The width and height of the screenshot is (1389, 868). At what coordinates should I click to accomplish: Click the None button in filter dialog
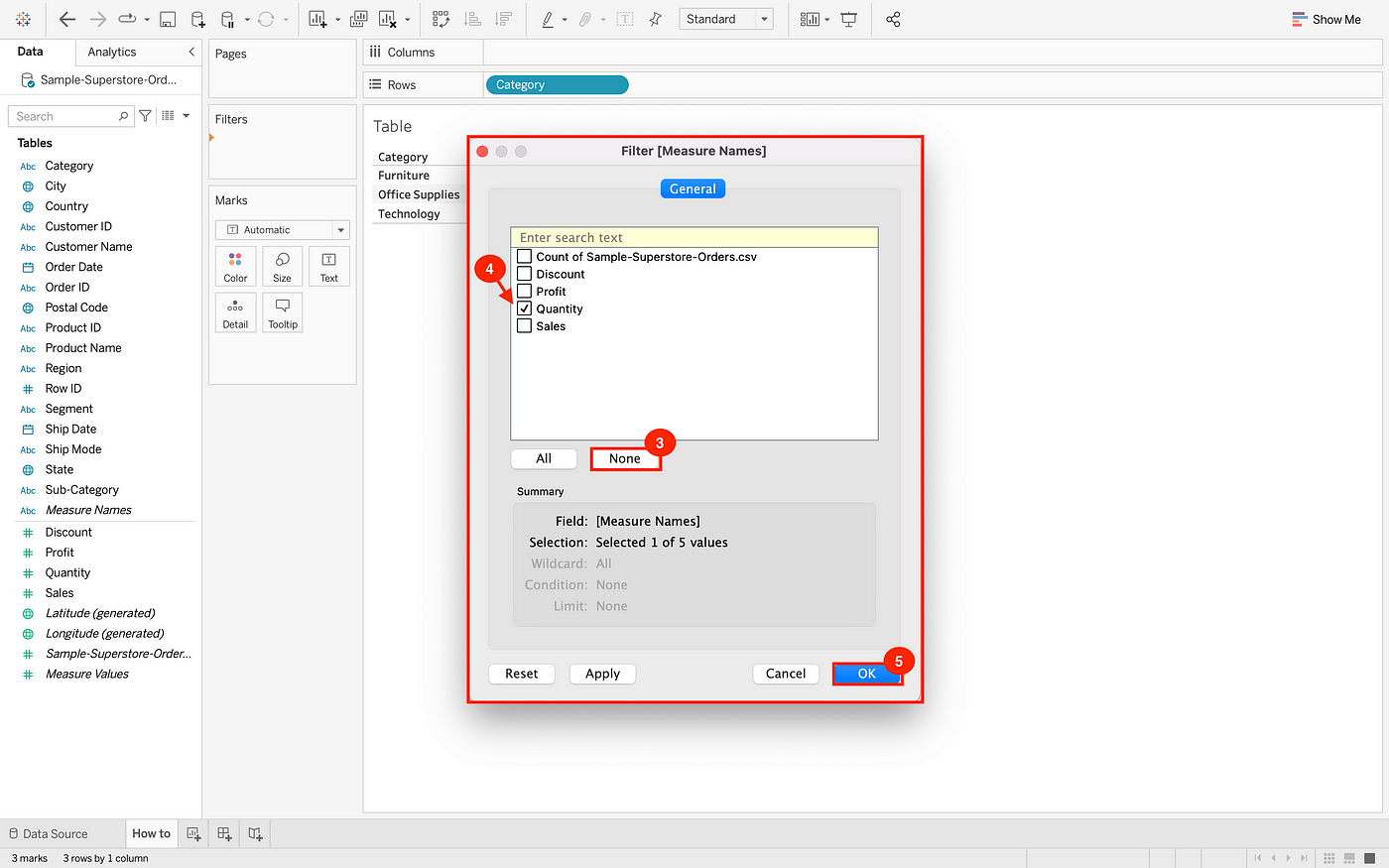(625, 458)
